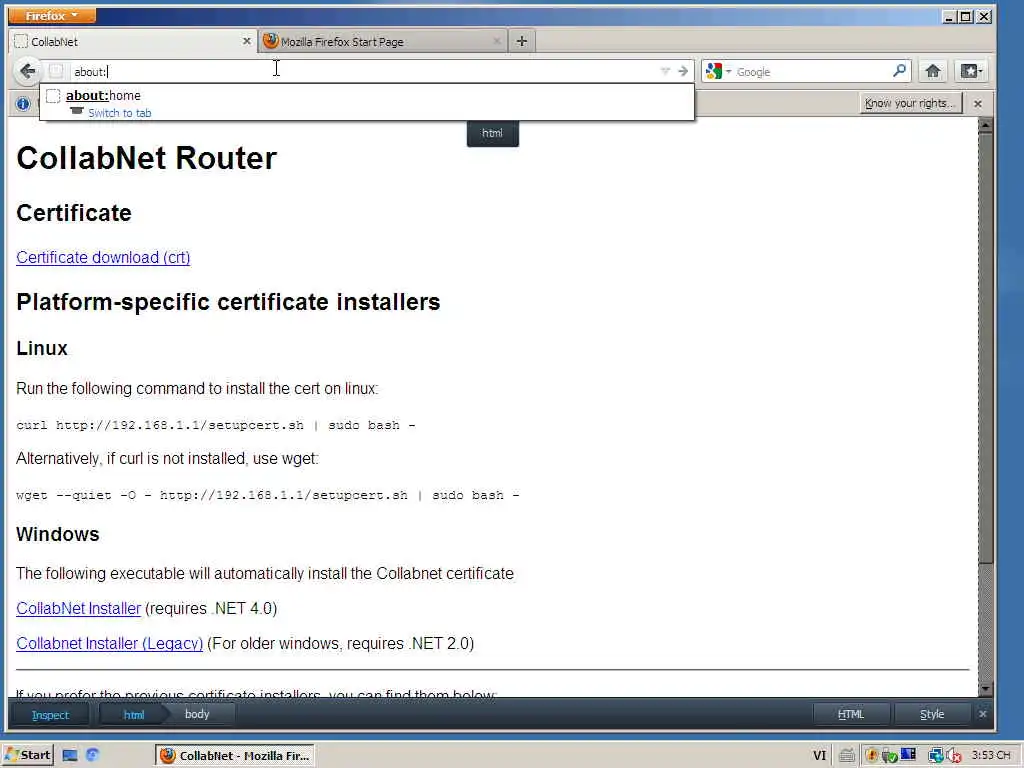Click the info icon on notification bar
This screenshot has width=1024, height=768.
[23, 103]
